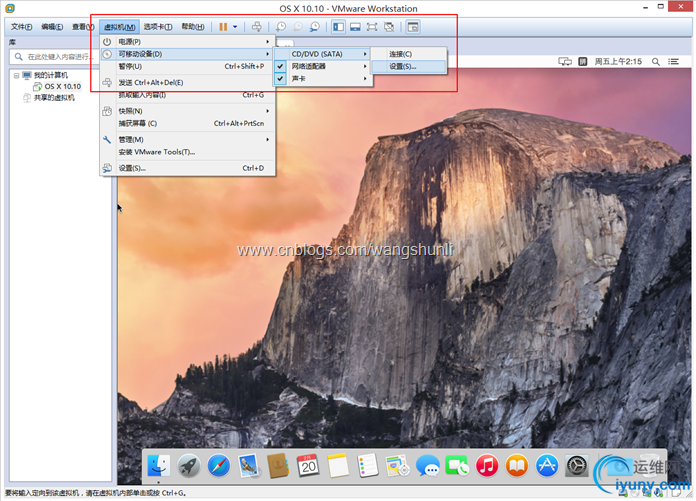
Task: Open Calendar icon showing 20
Action: tap(308, 465)
